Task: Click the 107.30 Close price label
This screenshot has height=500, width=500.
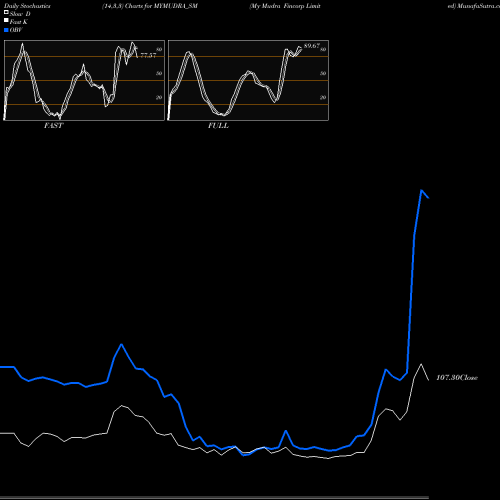Action: coord(457,377)
